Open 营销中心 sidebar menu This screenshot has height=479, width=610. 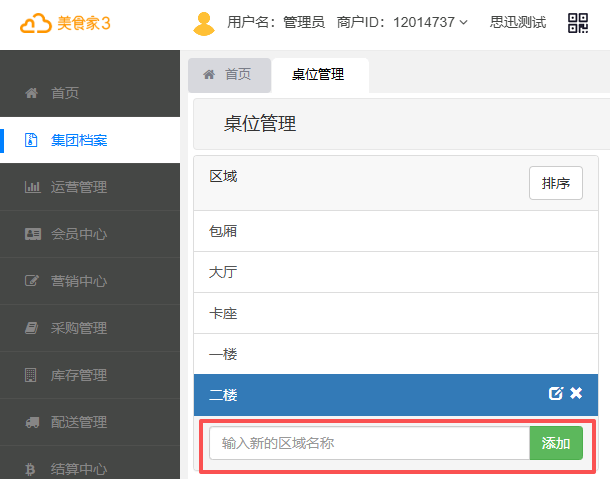[79, 281]
